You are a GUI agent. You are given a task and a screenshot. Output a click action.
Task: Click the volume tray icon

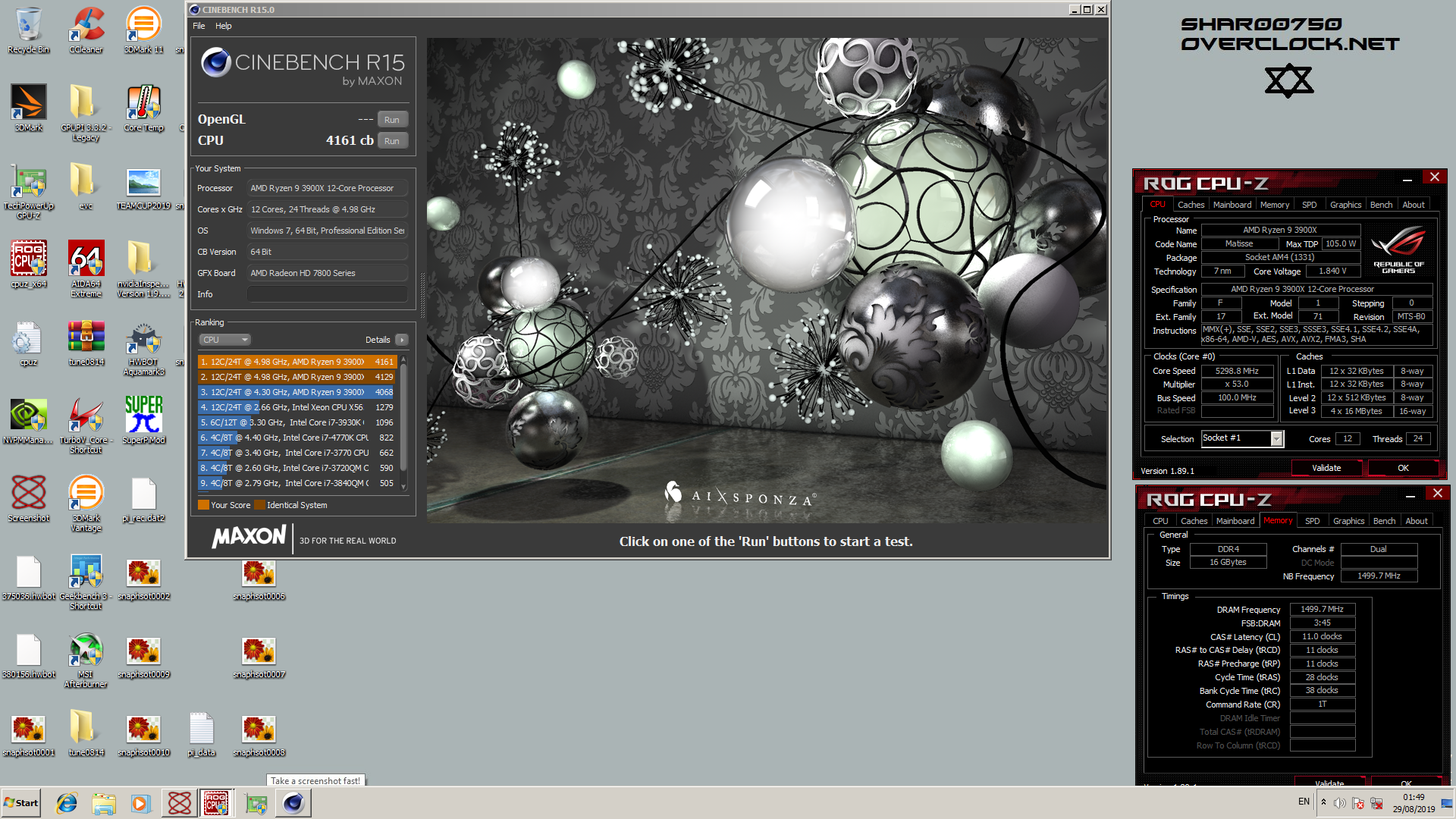click(1340, 802)
